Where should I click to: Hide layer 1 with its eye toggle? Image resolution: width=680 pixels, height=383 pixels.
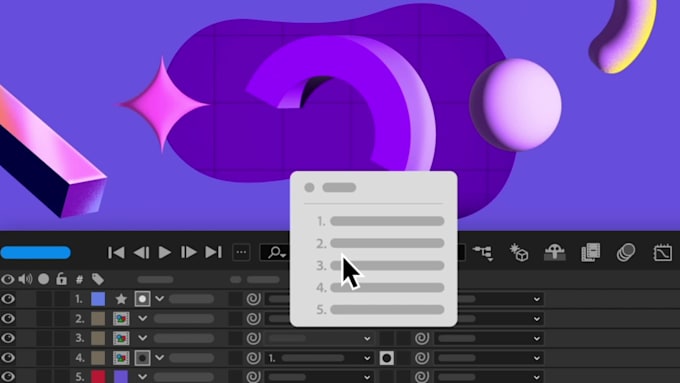[x=8, y=299]
